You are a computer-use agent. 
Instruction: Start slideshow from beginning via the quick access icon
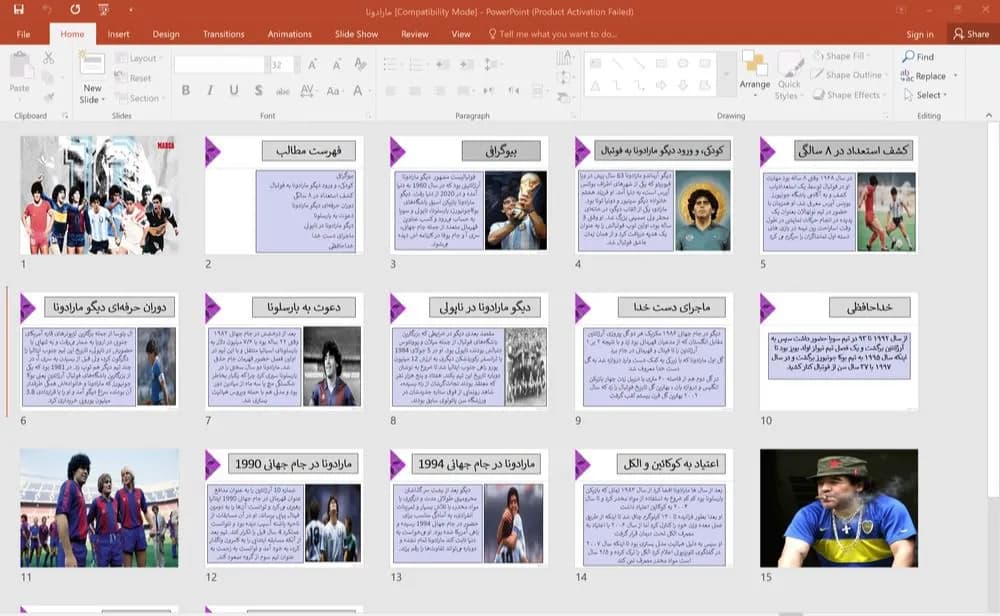(103, 10)
